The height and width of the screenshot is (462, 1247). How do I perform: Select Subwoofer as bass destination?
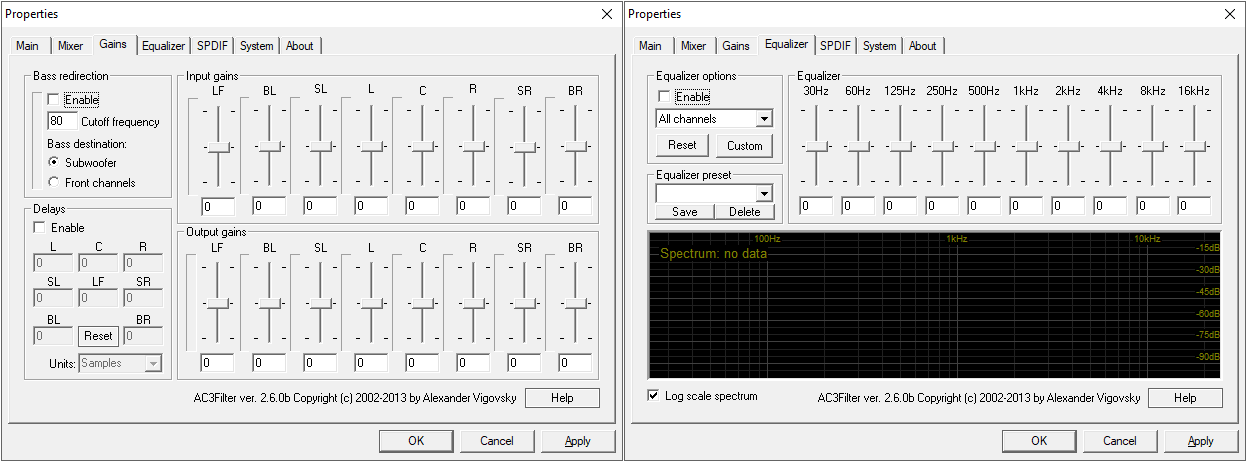point(54,161)
